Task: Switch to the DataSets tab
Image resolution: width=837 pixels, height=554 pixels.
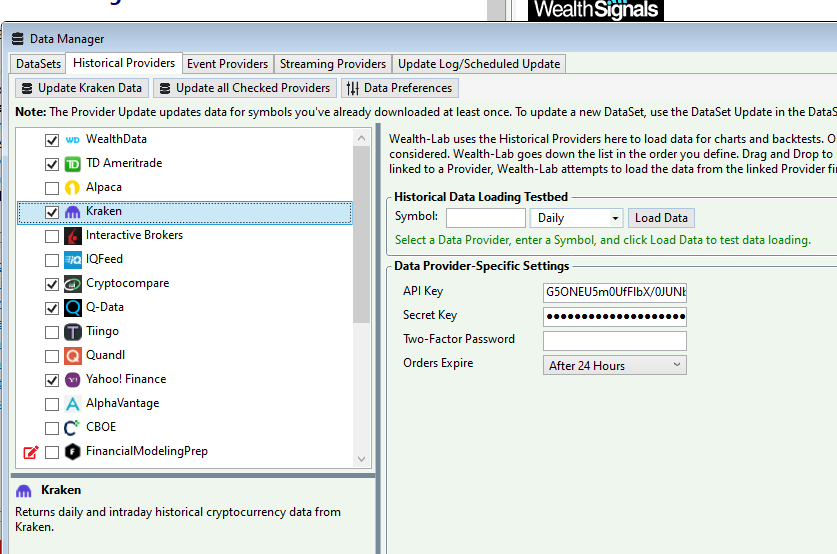Action: coord(38,64)
